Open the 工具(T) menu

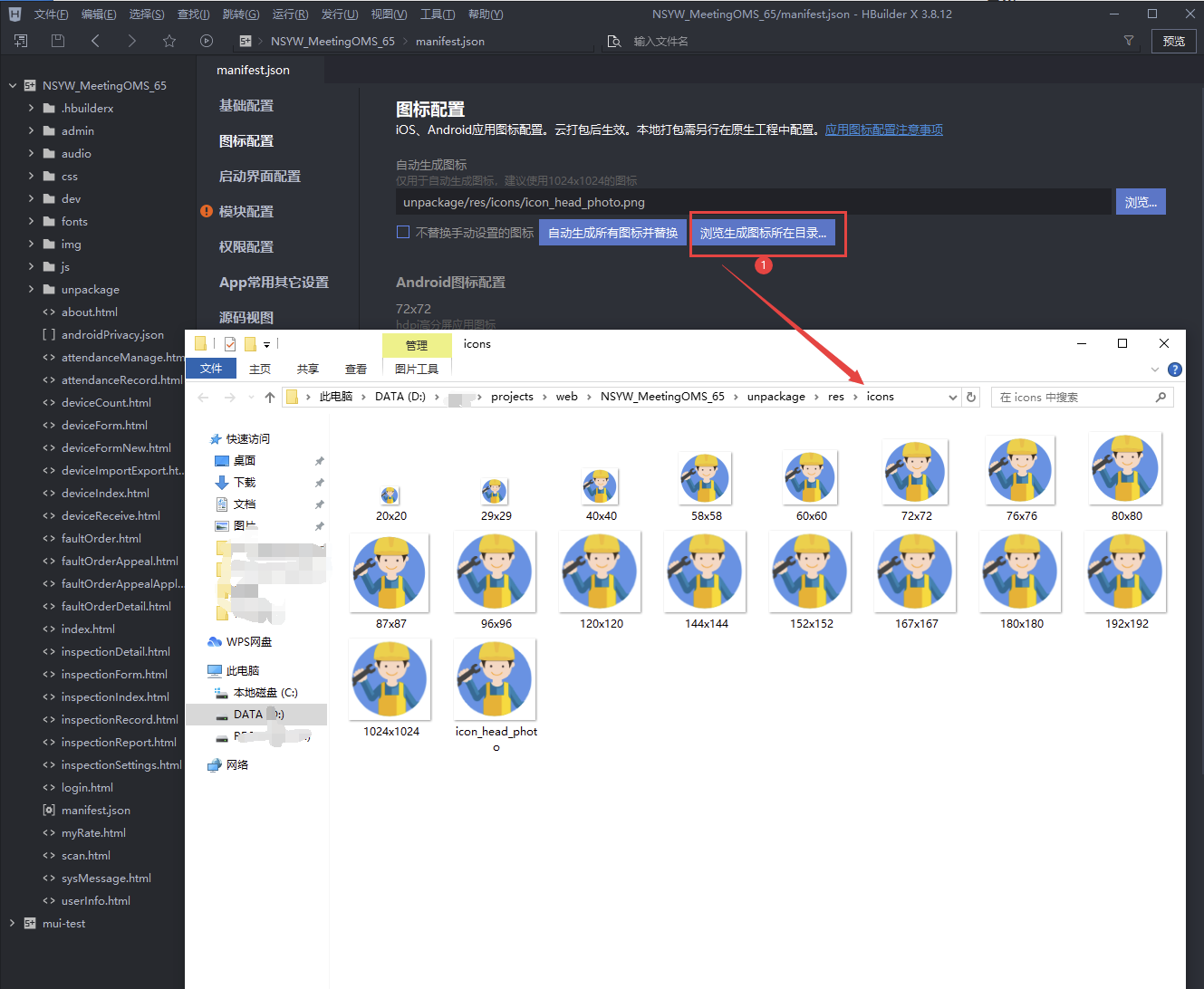click(438, 14)
